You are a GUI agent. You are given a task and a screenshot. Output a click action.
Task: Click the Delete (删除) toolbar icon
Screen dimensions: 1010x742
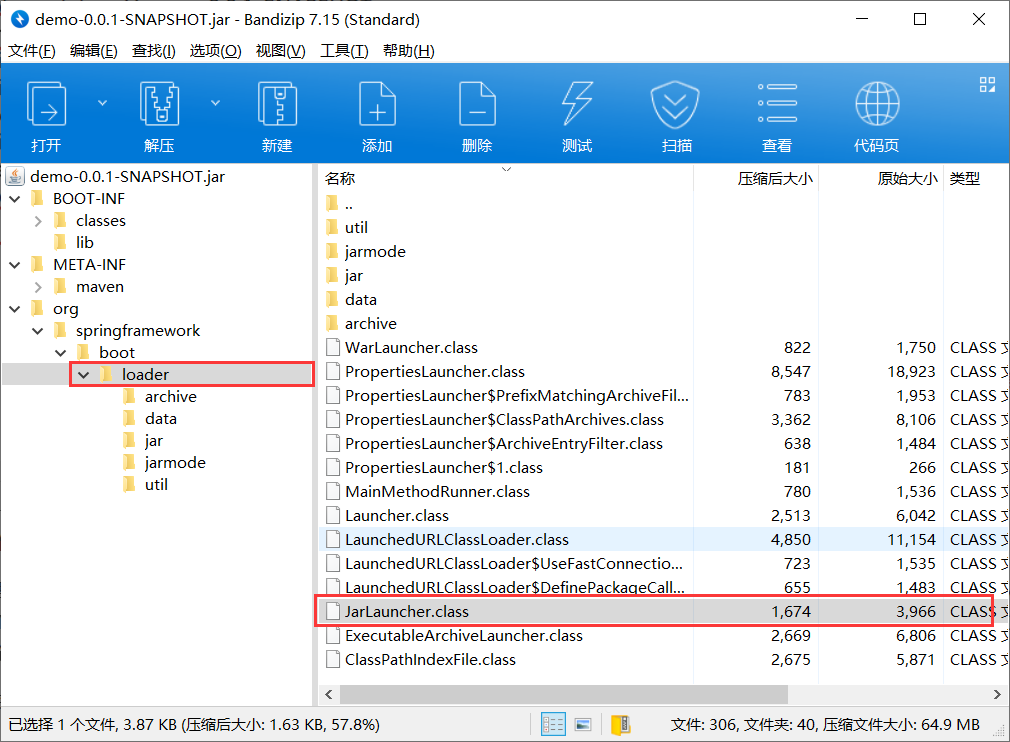477,104
